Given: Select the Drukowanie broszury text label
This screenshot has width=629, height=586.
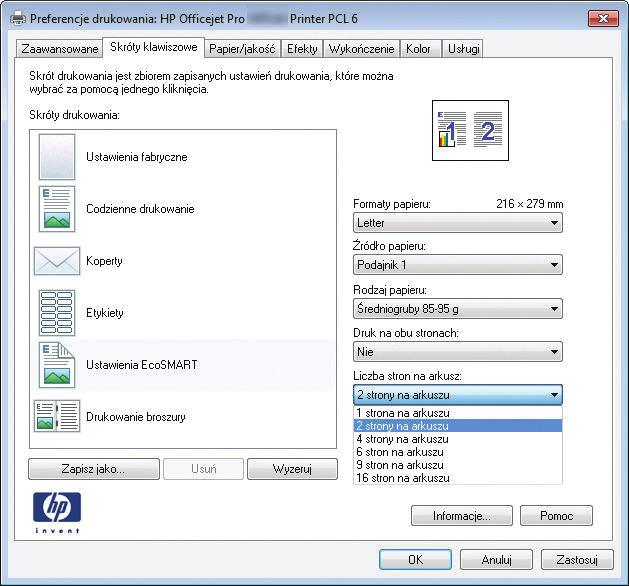Looking at the screenshot, I should point(136,417).
